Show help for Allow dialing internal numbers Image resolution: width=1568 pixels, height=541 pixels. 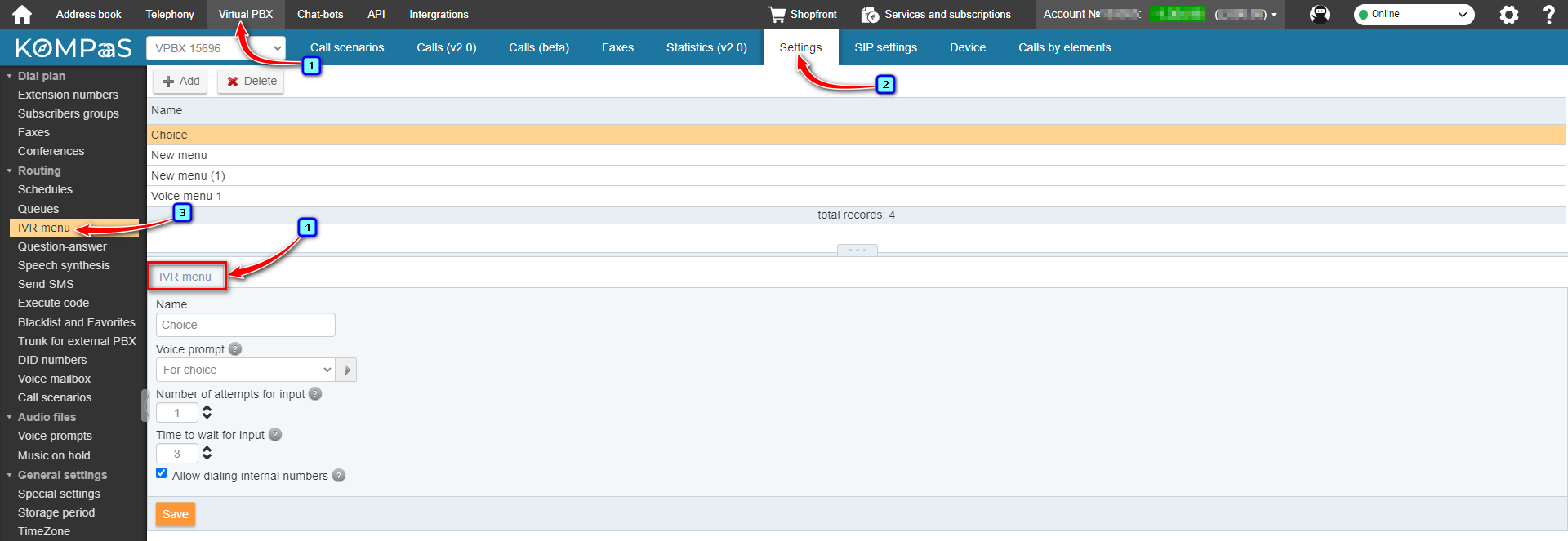[x=339, y=476]
